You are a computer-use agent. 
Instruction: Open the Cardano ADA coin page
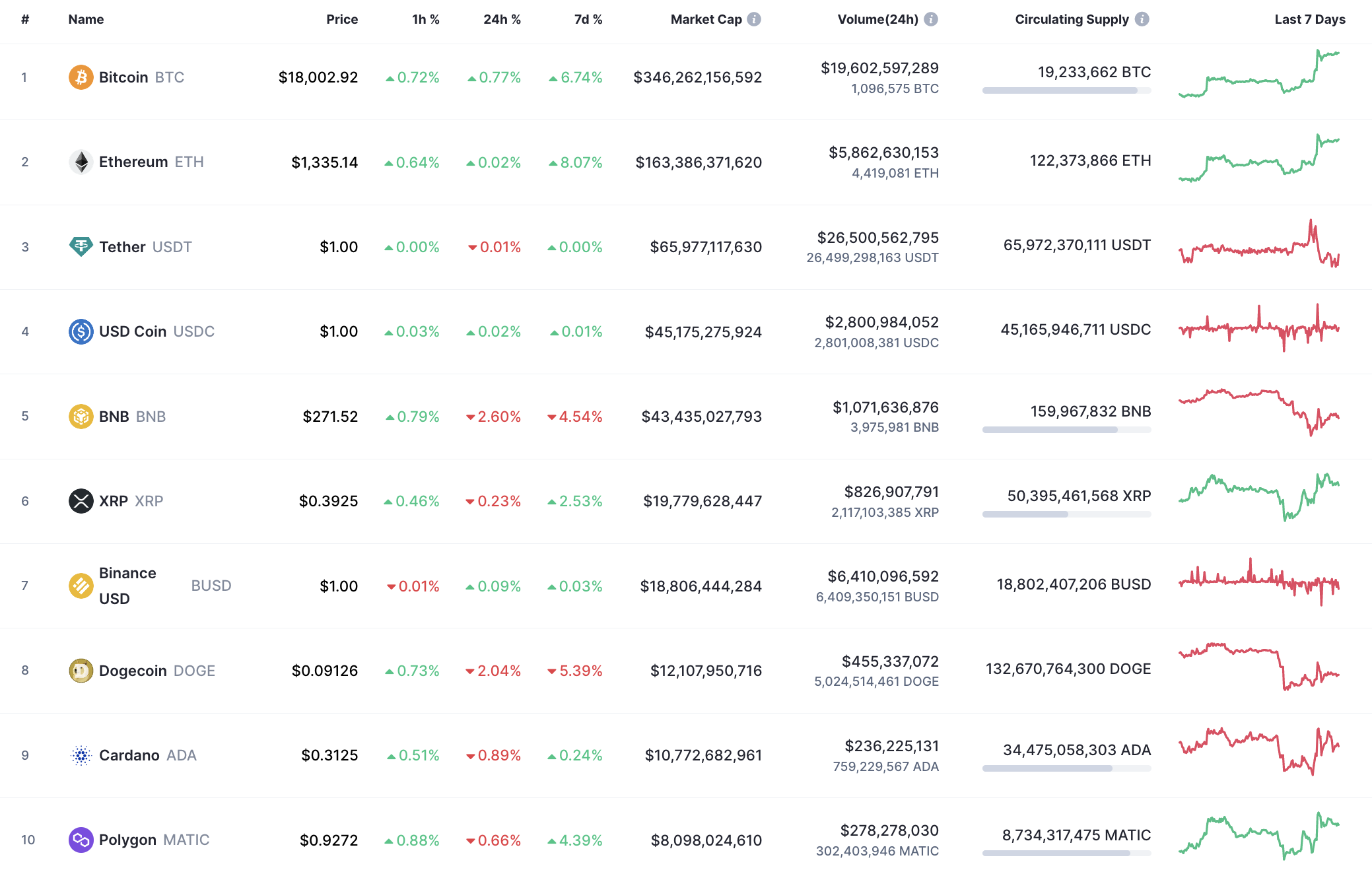point(129,755)
